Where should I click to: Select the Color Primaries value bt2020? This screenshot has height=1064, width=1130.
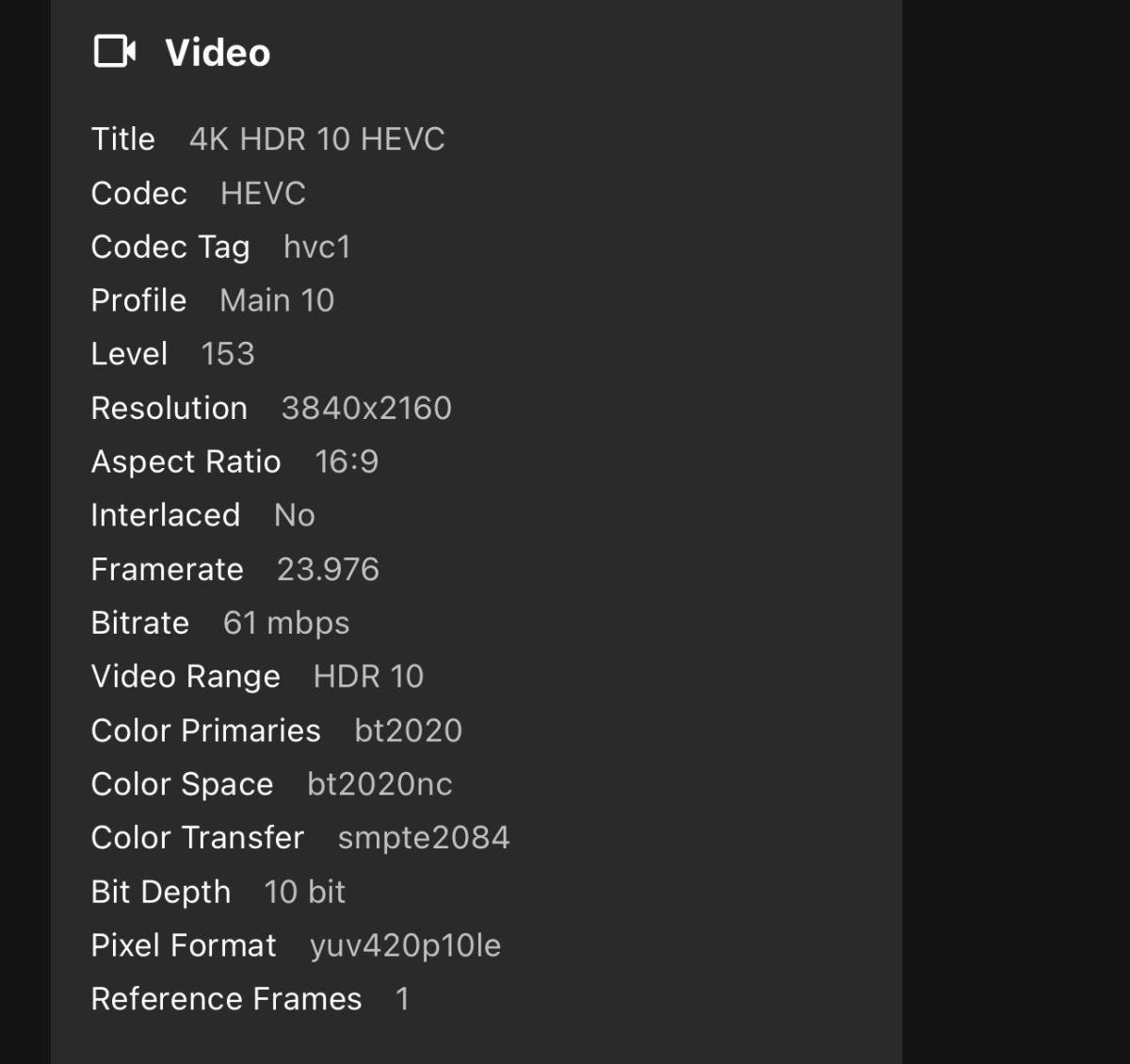(x=409, y=731)
